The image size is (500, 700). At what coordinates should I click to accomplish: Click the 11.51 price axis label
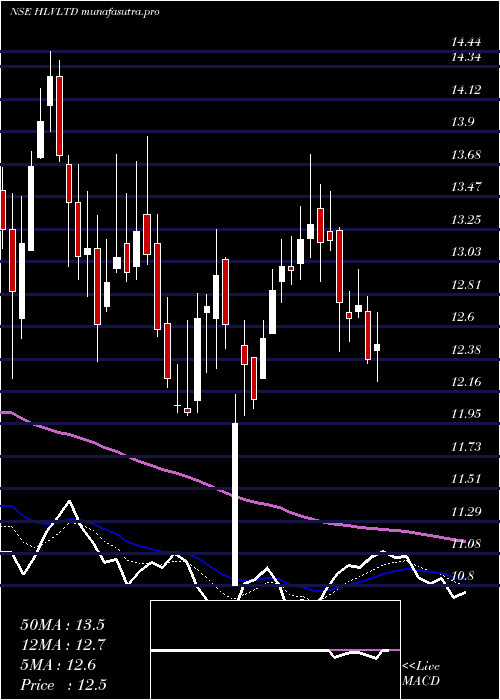click(x=466, y=479)
